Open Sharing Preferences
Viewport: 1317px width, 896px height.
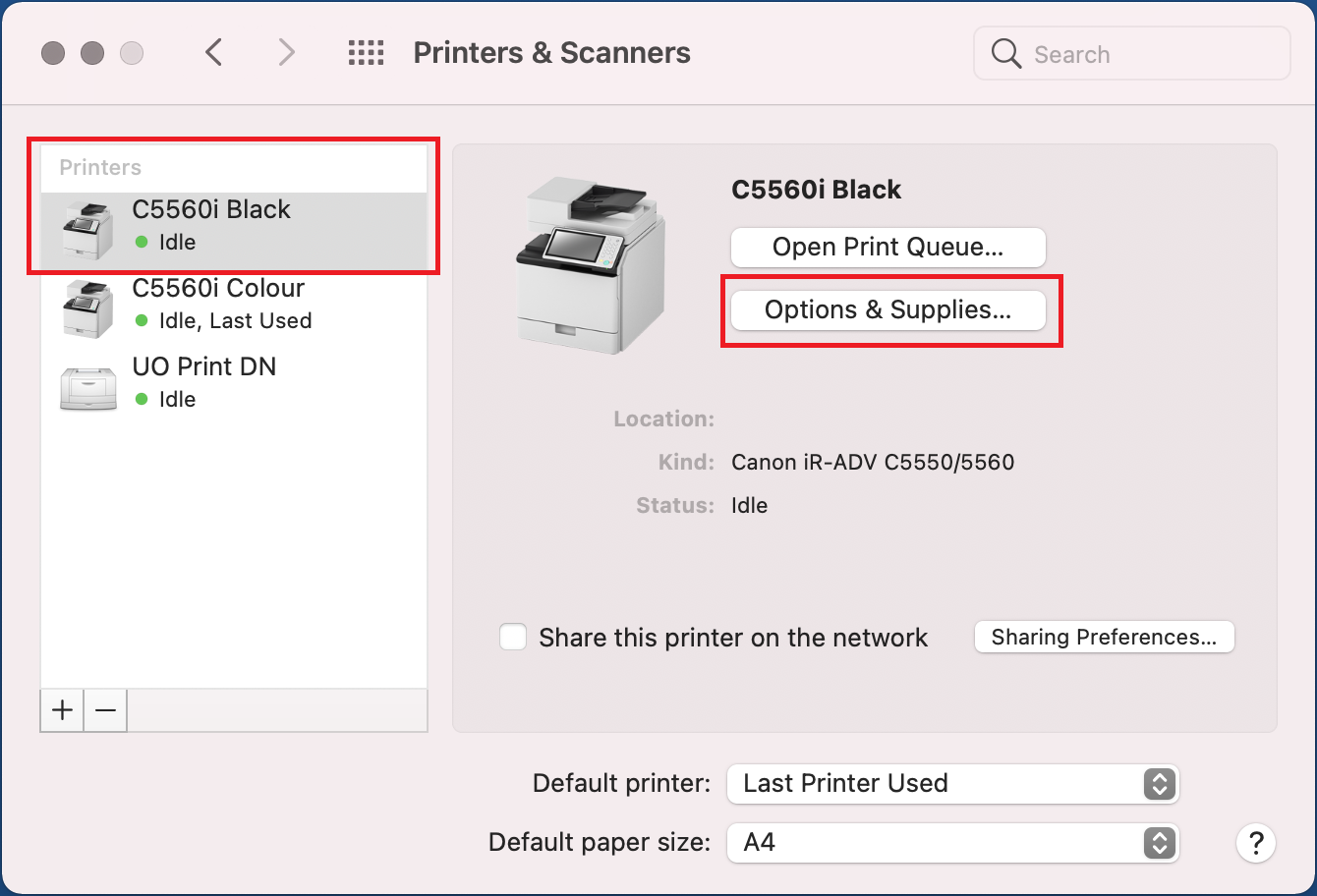point(1103,637)
